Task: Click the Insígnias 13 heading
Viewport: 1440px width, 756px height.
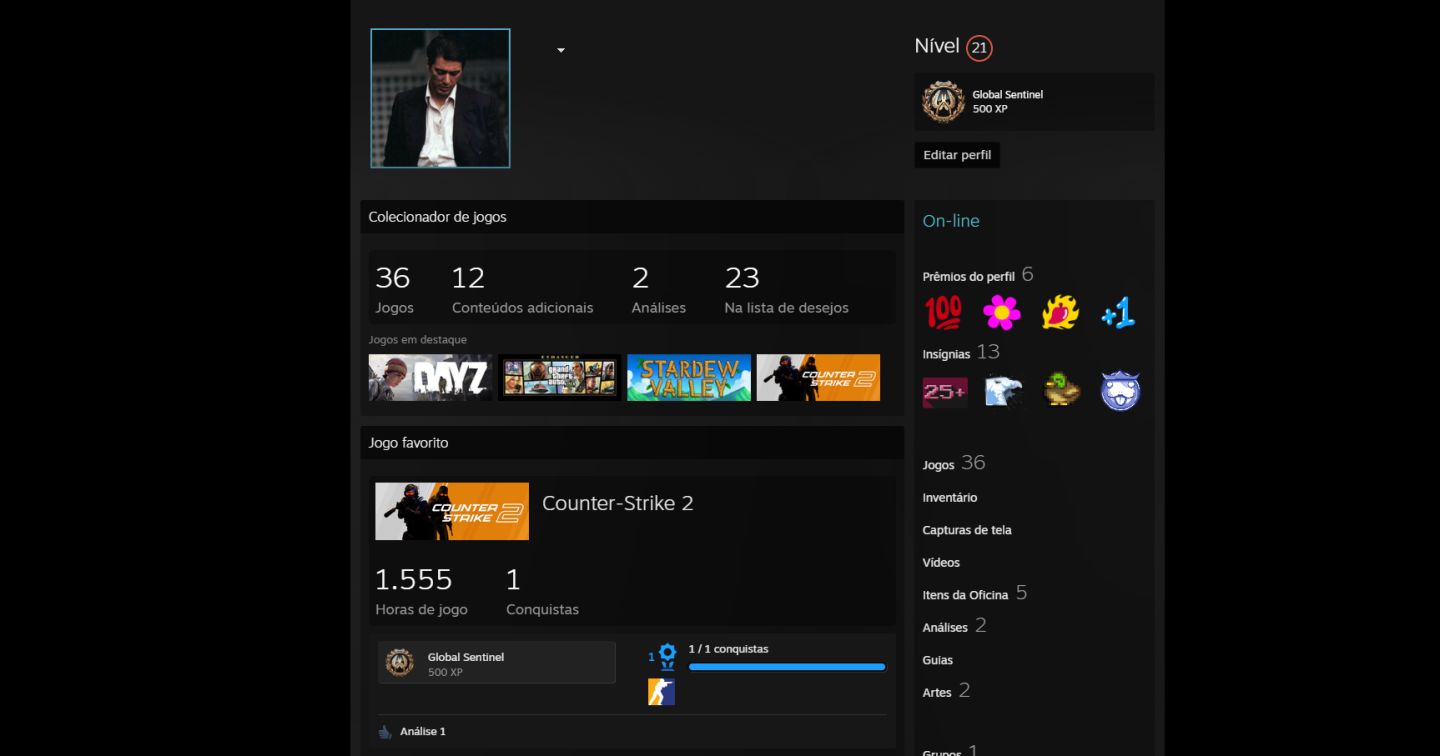Action: (x=961, y=352)
